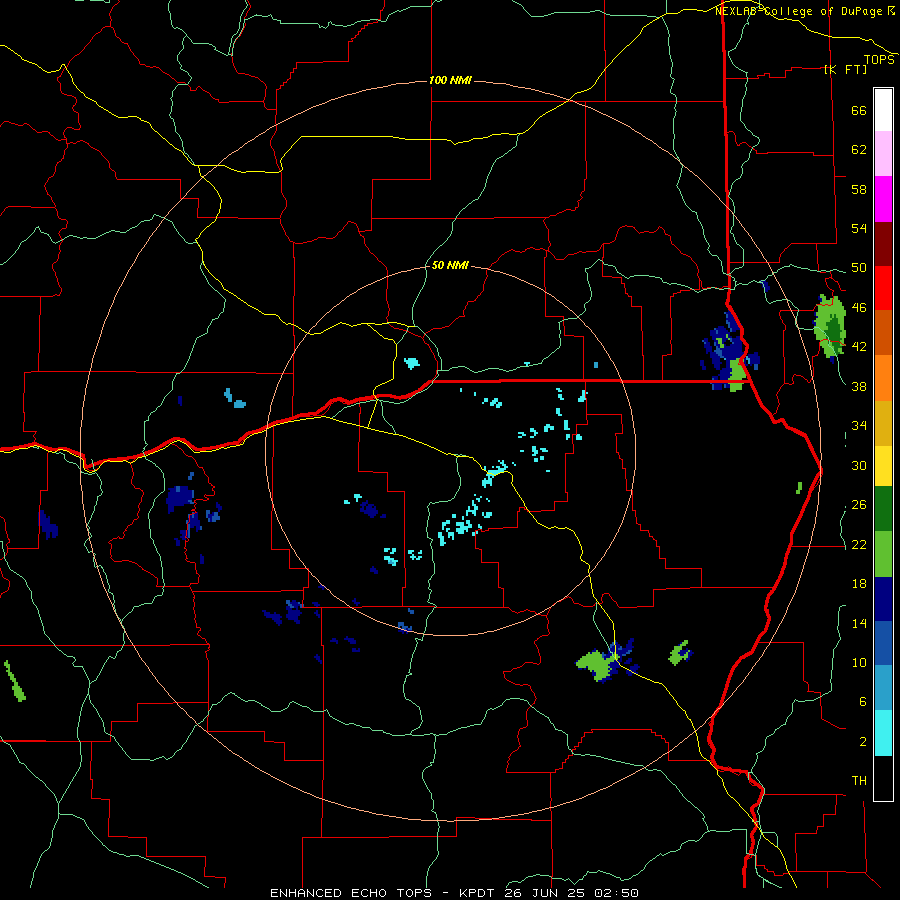Click the legend value "18"
The width and height of the screenshot is (900, 900).
click(x=859, y=584)
